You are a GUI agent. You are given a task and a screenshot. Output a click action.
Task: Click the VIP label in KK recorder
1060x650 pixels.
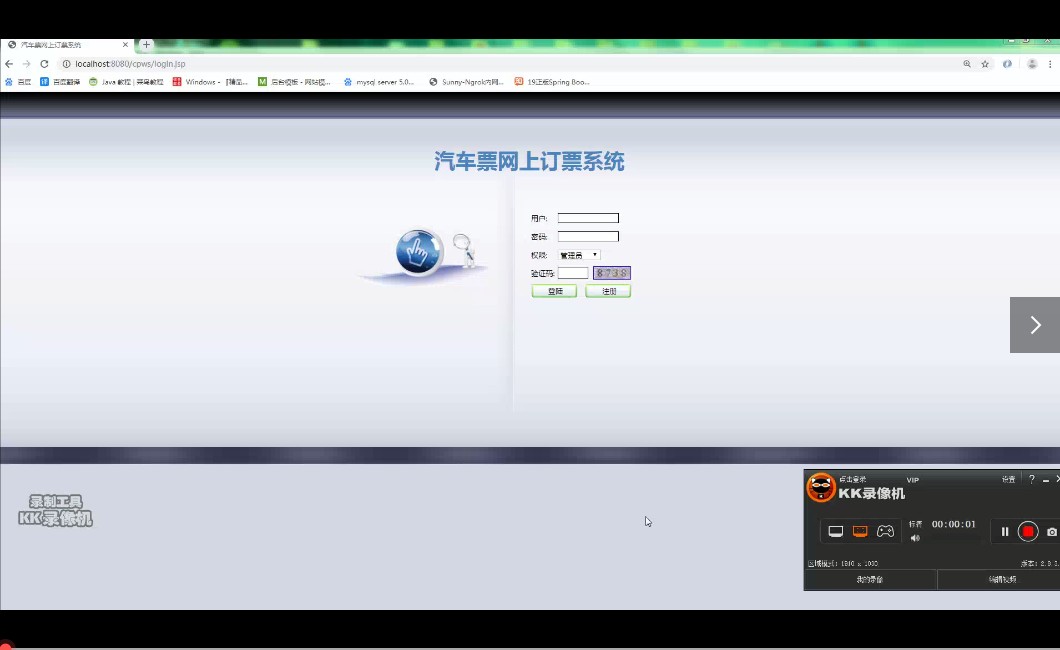click(x=913, y=480)
